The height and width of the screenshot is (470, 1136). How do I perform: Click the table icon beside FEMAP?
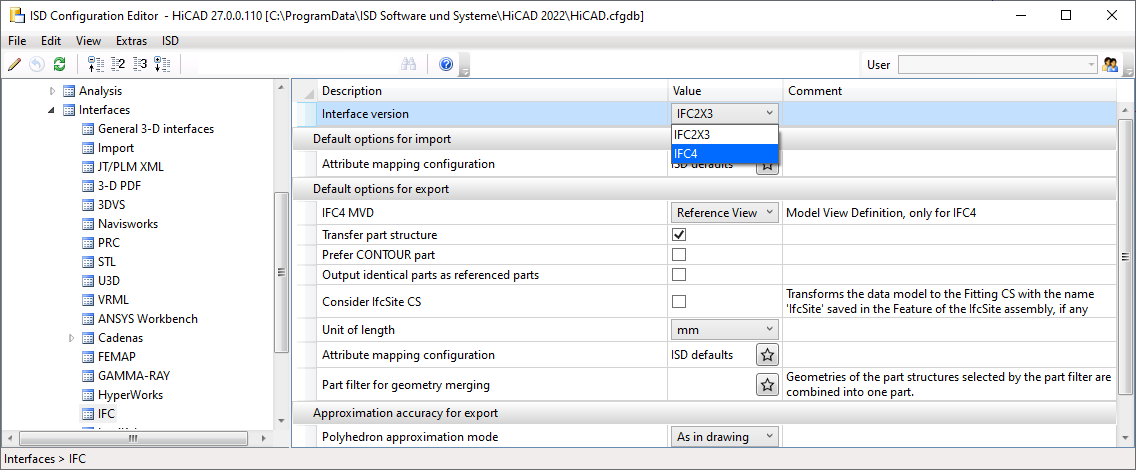[88, 356]
